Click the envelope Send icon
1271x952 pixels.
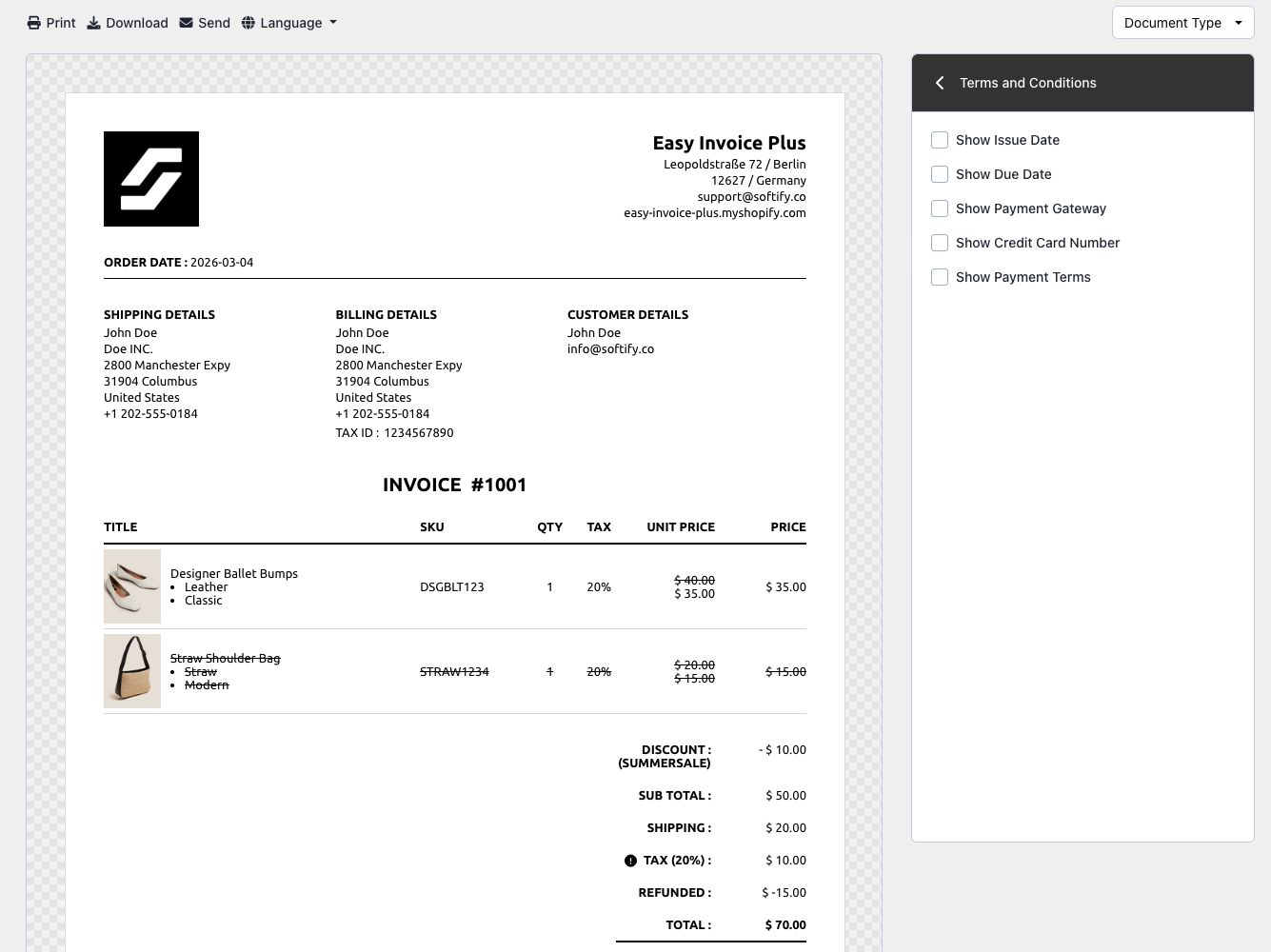pyautogui.click(x=187, y=23)
